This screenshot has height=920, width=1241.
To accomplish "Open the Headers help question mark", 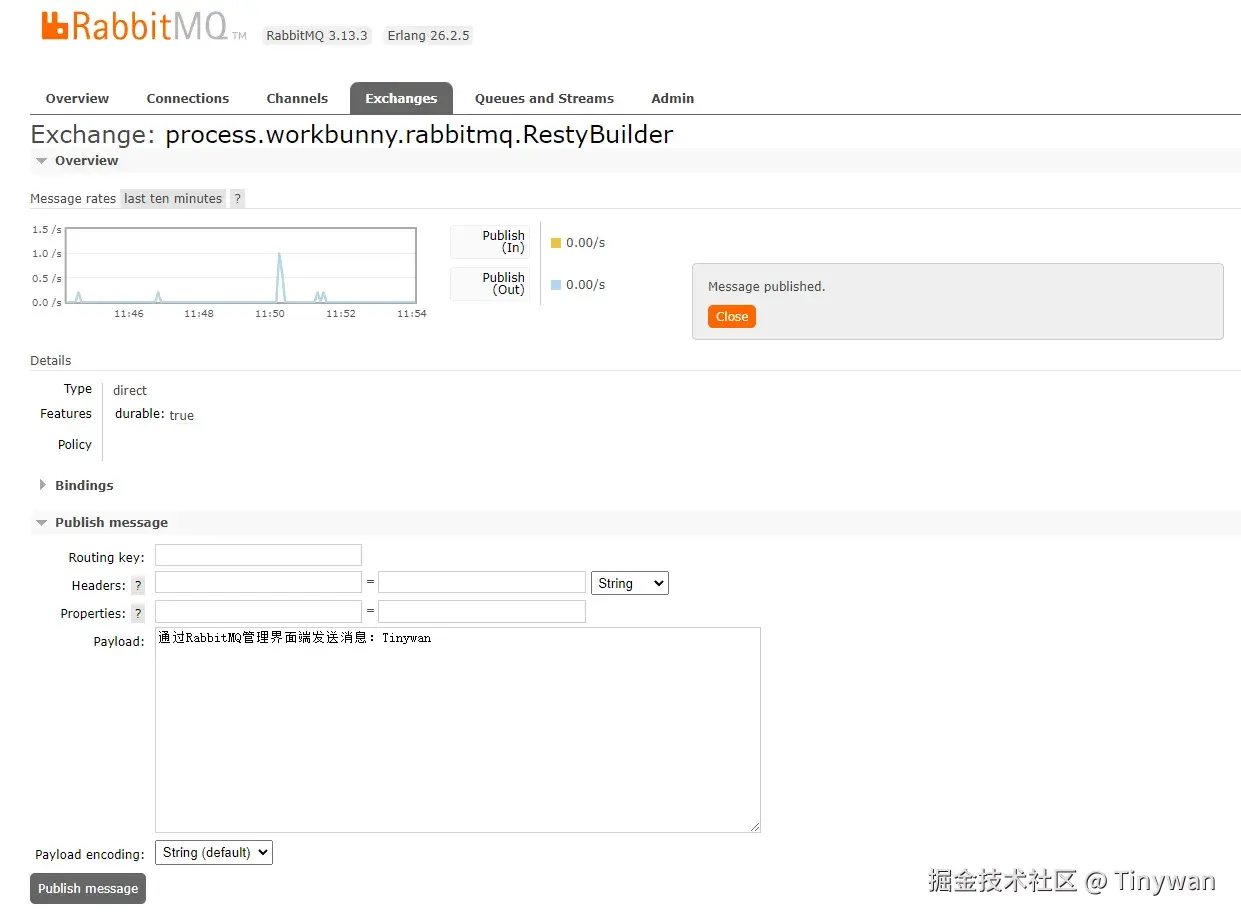I will [x=138, y=585].
